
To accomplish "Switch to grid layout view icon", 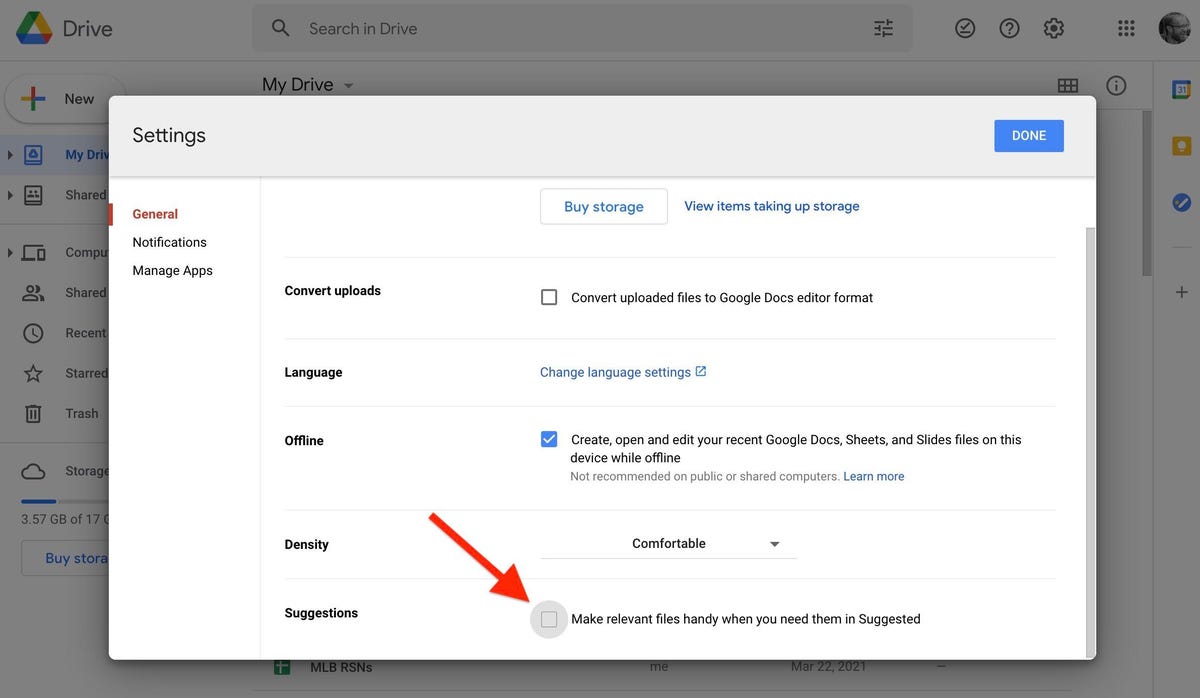I will point(1068,86).
